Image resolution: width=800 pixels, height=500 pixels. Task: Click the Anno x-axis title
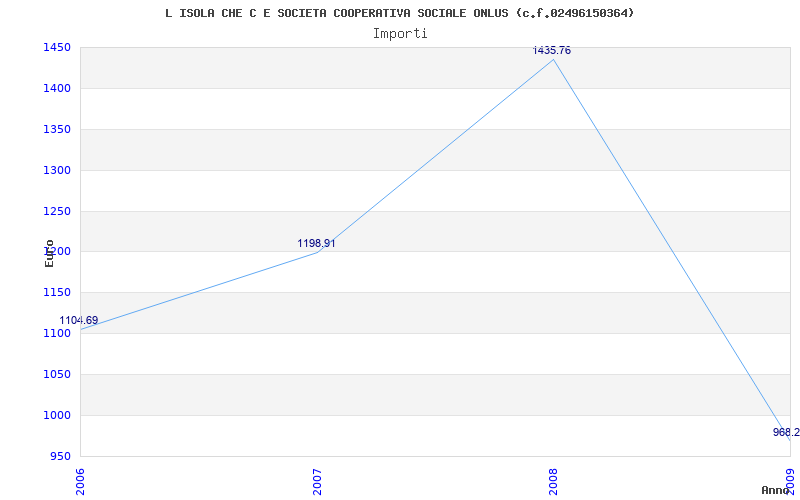pos(775,490)
